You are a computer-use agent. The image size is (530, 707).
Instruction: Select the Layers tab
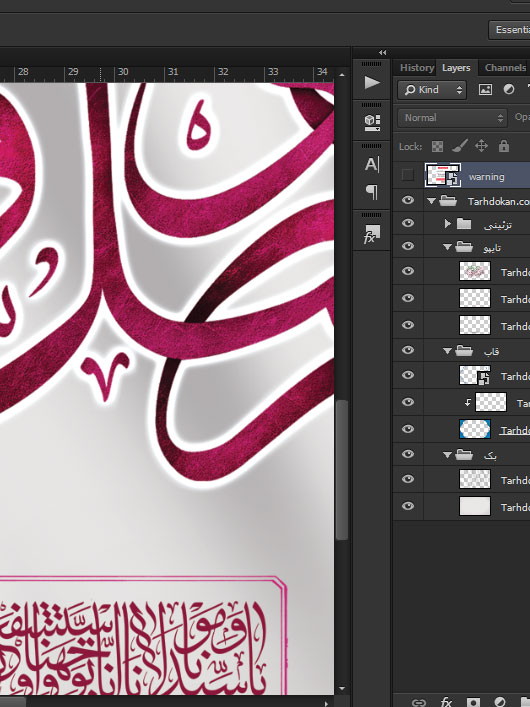[456, 68]
